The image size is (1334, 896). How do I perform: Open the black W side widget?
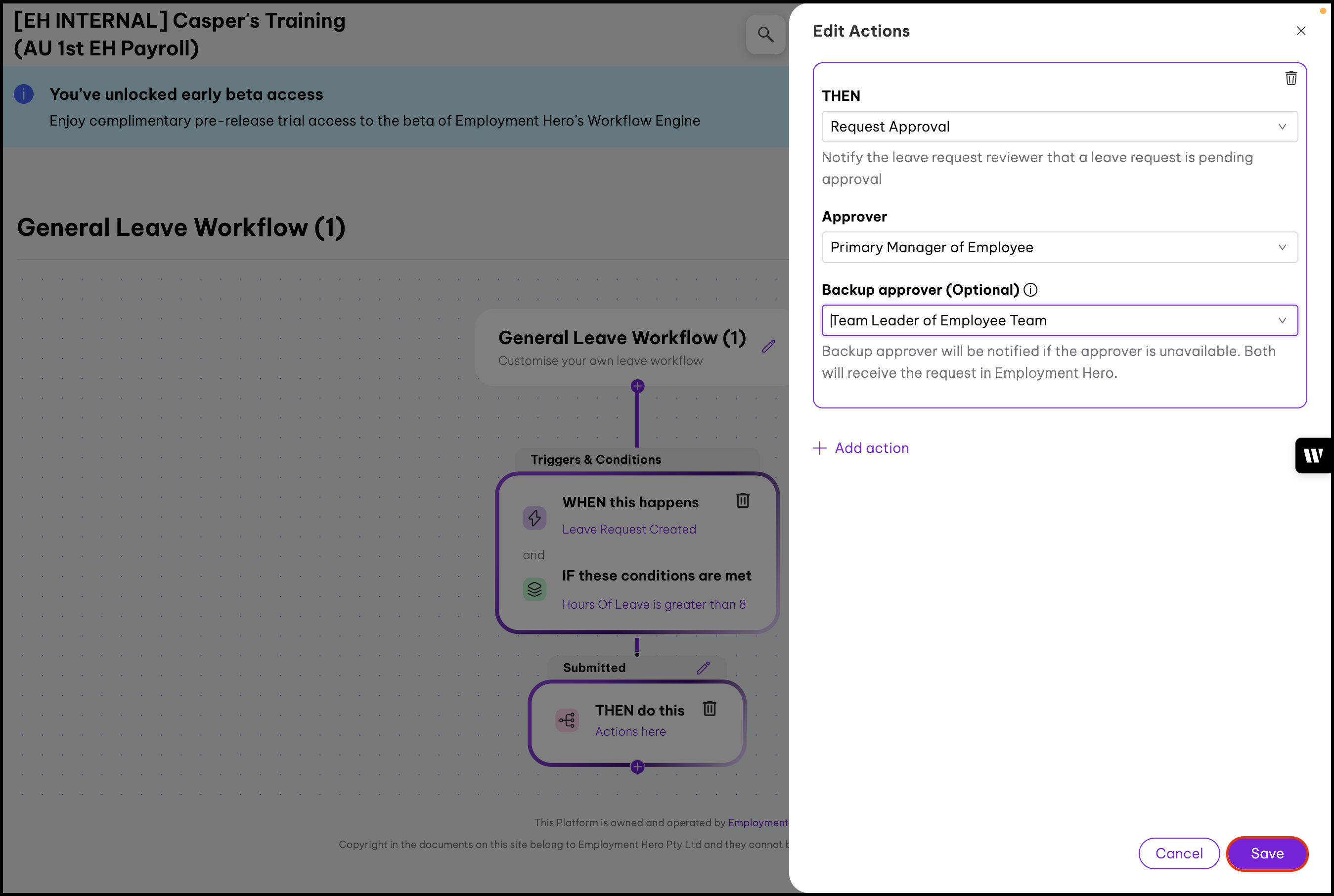pyautogui.click(x=1313, y=455)
